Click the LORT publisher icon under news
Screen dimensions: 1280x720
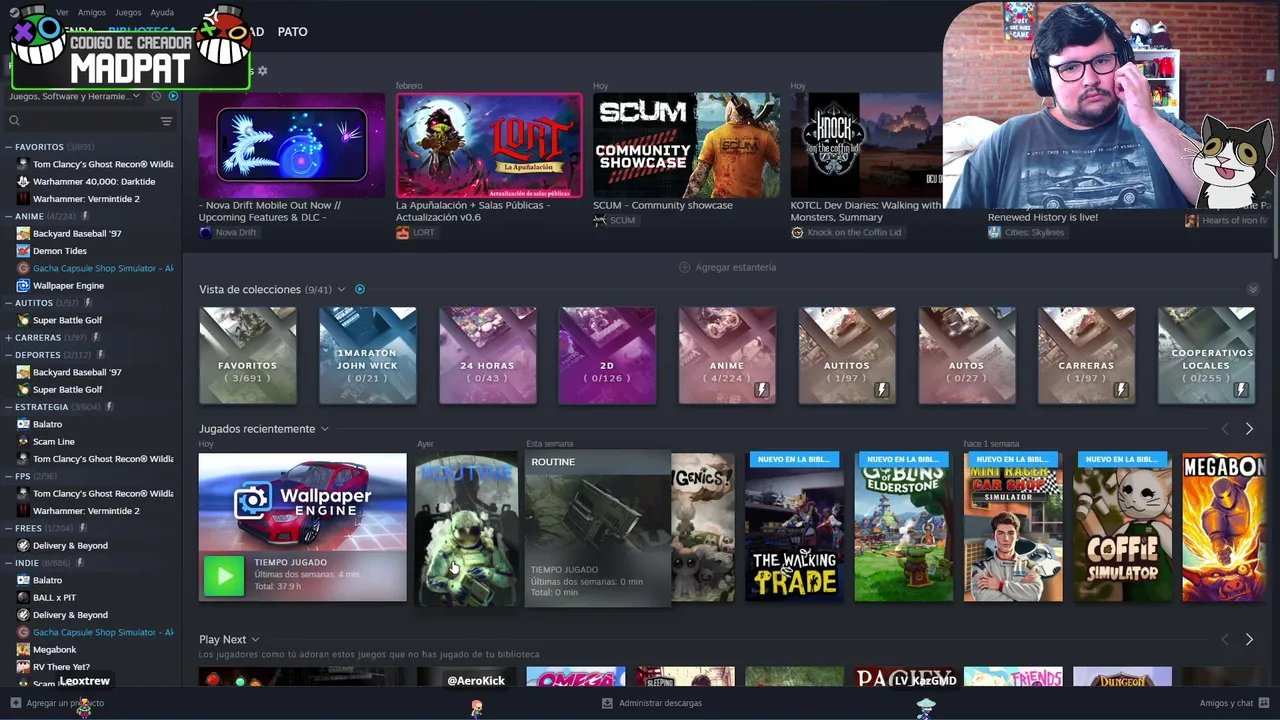pyautogui.click(x=402, y=232)
